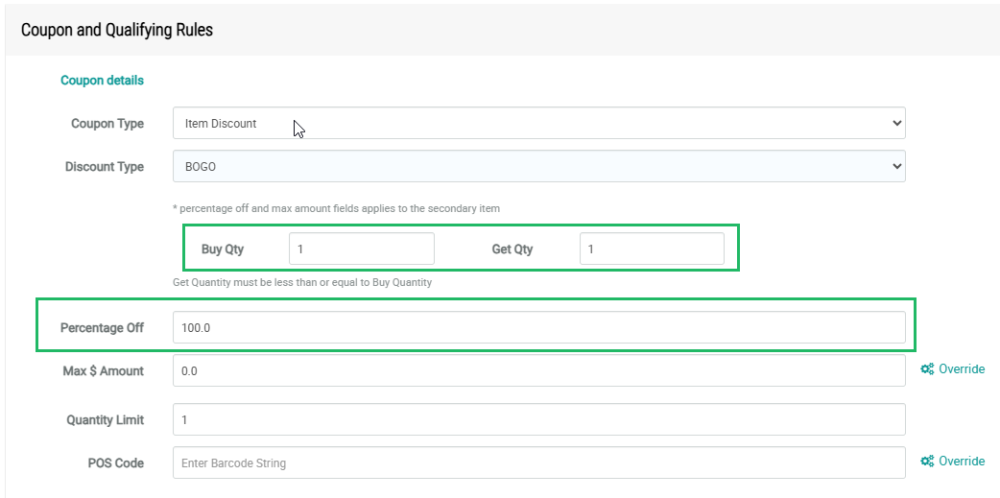
Task: Click into the Max $ Amount field
Action: [539, 371]
